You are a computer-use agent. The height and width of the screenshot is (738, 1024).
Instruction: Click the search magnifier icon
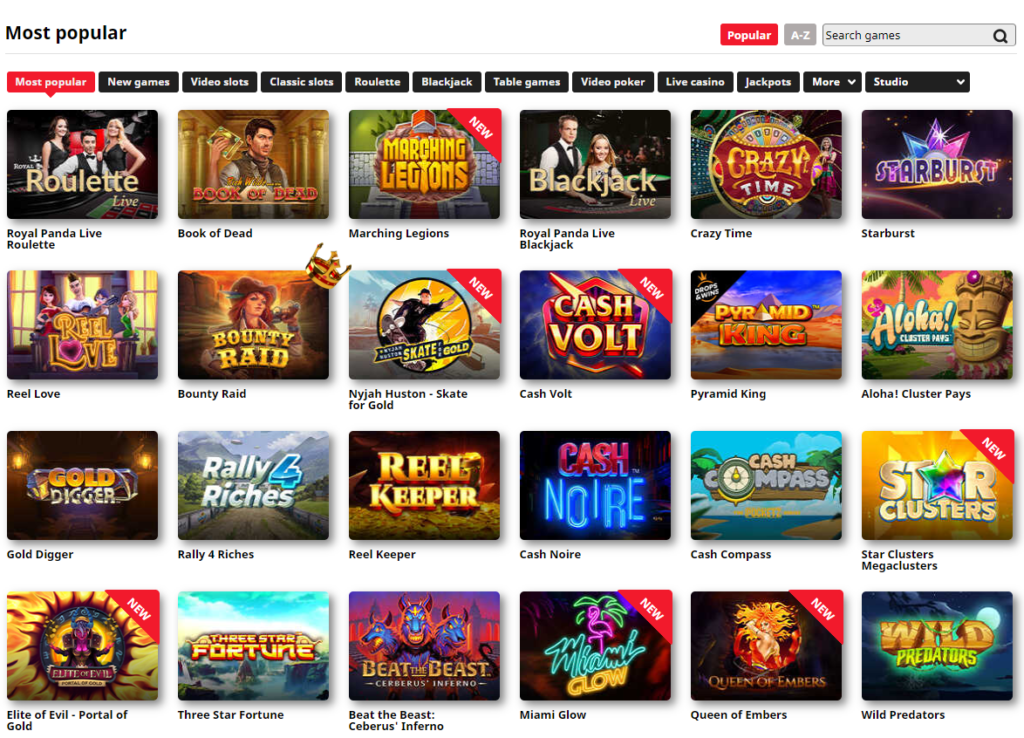click(x=1000, y=36)
